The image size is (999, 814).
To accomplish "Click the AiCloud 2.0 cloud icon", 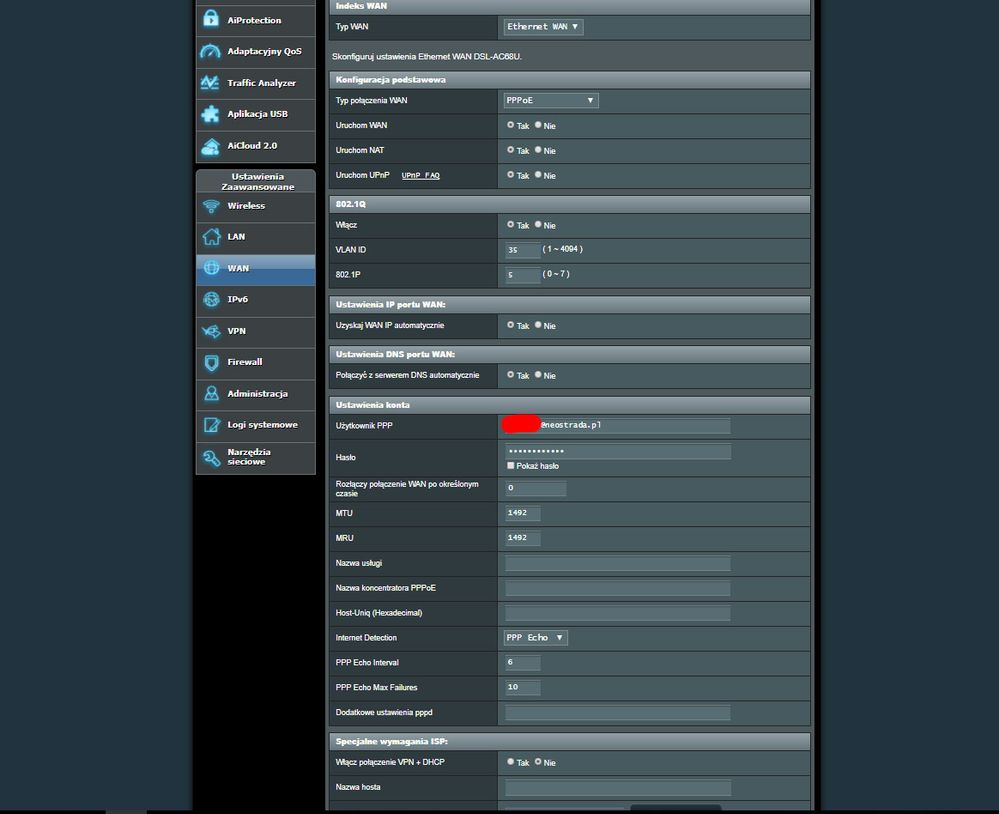I will coord(211,146).
